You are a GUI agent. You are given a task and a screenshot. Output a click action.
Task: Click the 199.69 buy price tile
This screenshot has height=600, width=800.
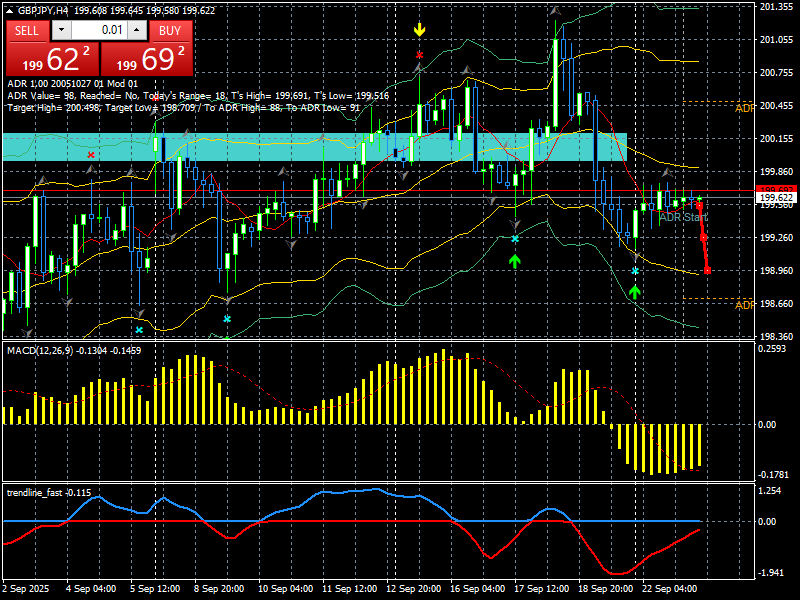(147, 59)
